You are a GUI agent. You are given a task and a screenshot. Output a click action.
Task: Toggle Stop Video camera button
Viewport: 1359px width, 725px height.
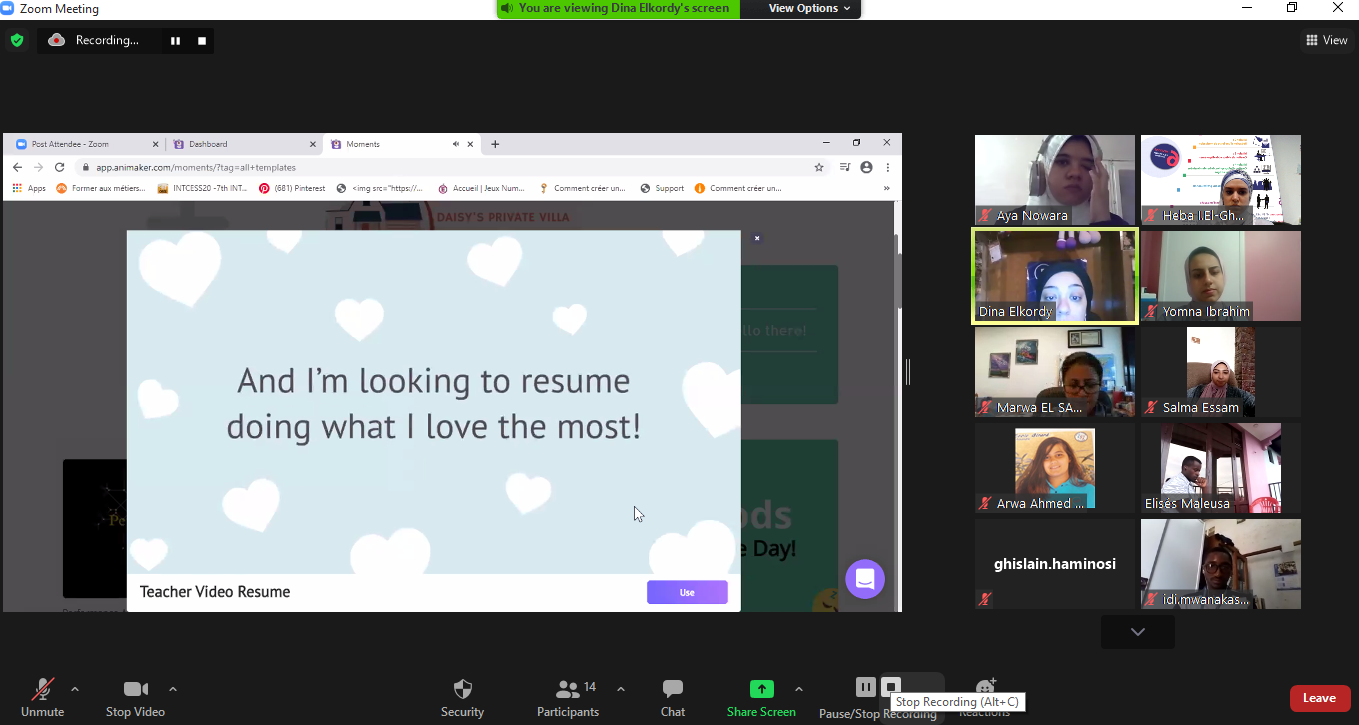(135, 690)
